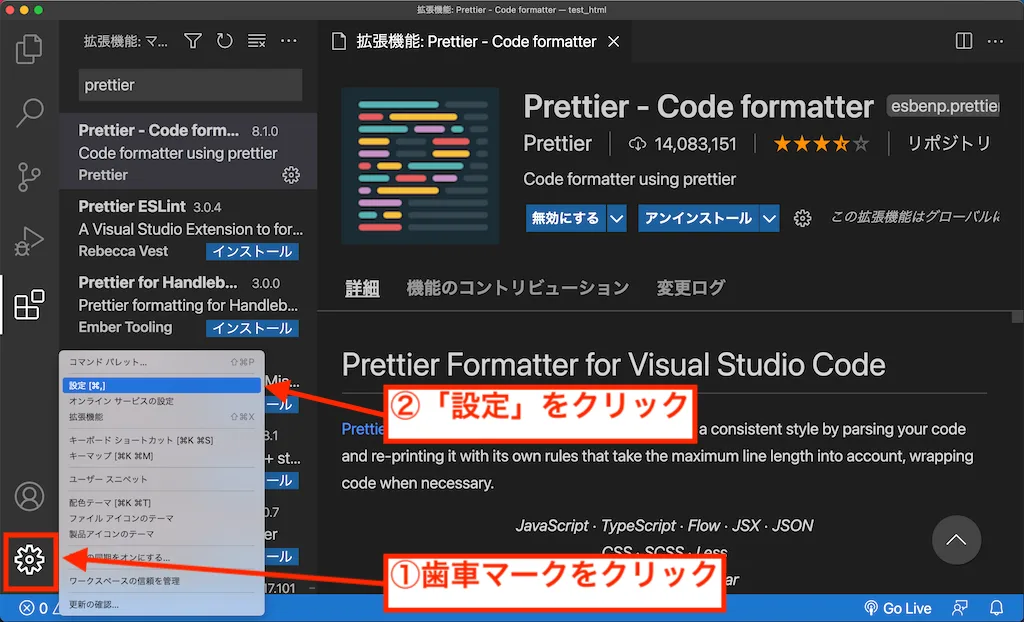Image resolution: width=1024 pixels, height=622 pixels.
Task: Click the esbenp.prettier identifier badge
Action: [x=943, y=106]
